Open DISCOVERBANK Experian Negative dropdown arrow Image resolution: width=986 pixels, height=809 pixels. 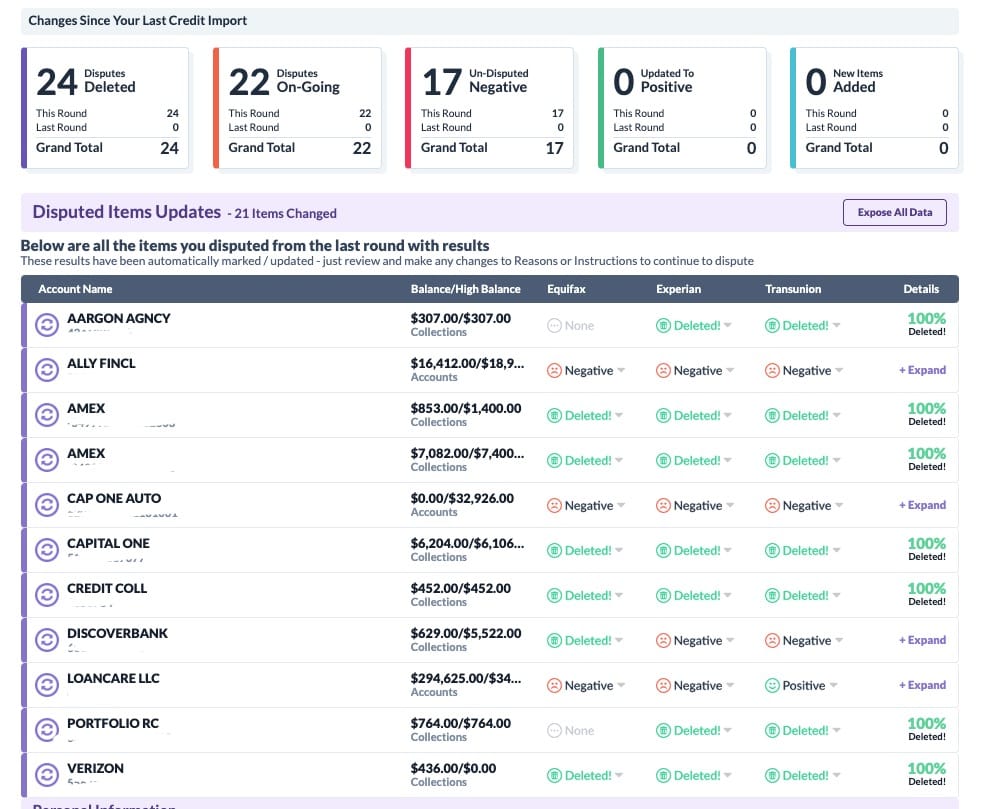(730, 641)
